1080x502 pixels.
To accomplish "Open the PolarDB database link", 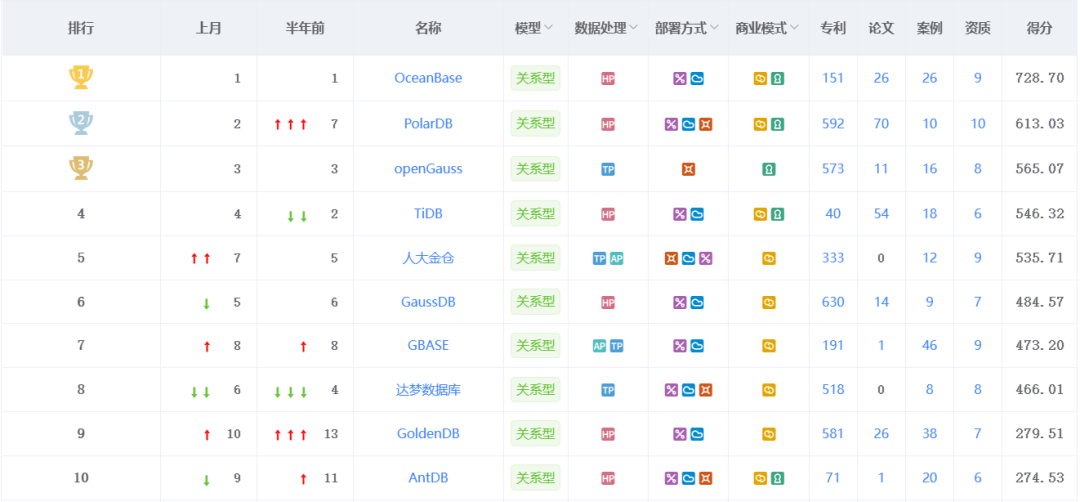I will point(428,124).
